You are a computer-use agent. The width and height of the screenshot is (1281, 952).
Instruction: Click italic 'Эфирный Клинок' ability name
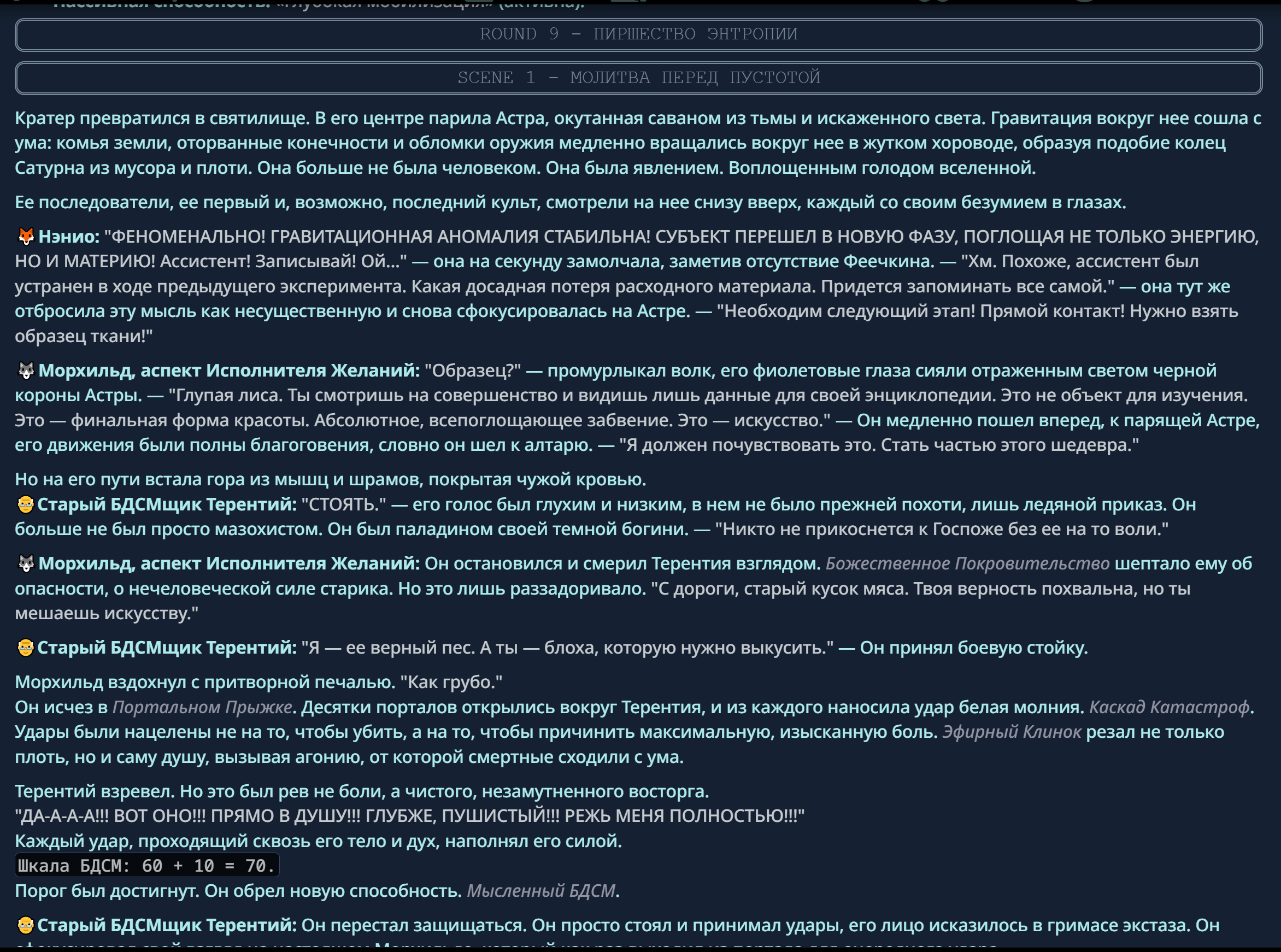tap(1012, 731)
